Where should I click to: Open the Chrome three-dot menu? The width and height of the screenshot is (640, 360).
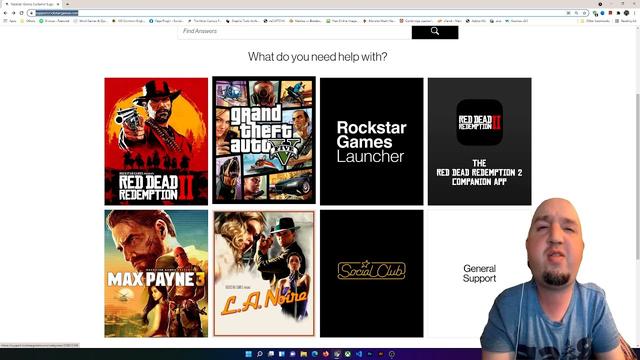pos(634,13)
